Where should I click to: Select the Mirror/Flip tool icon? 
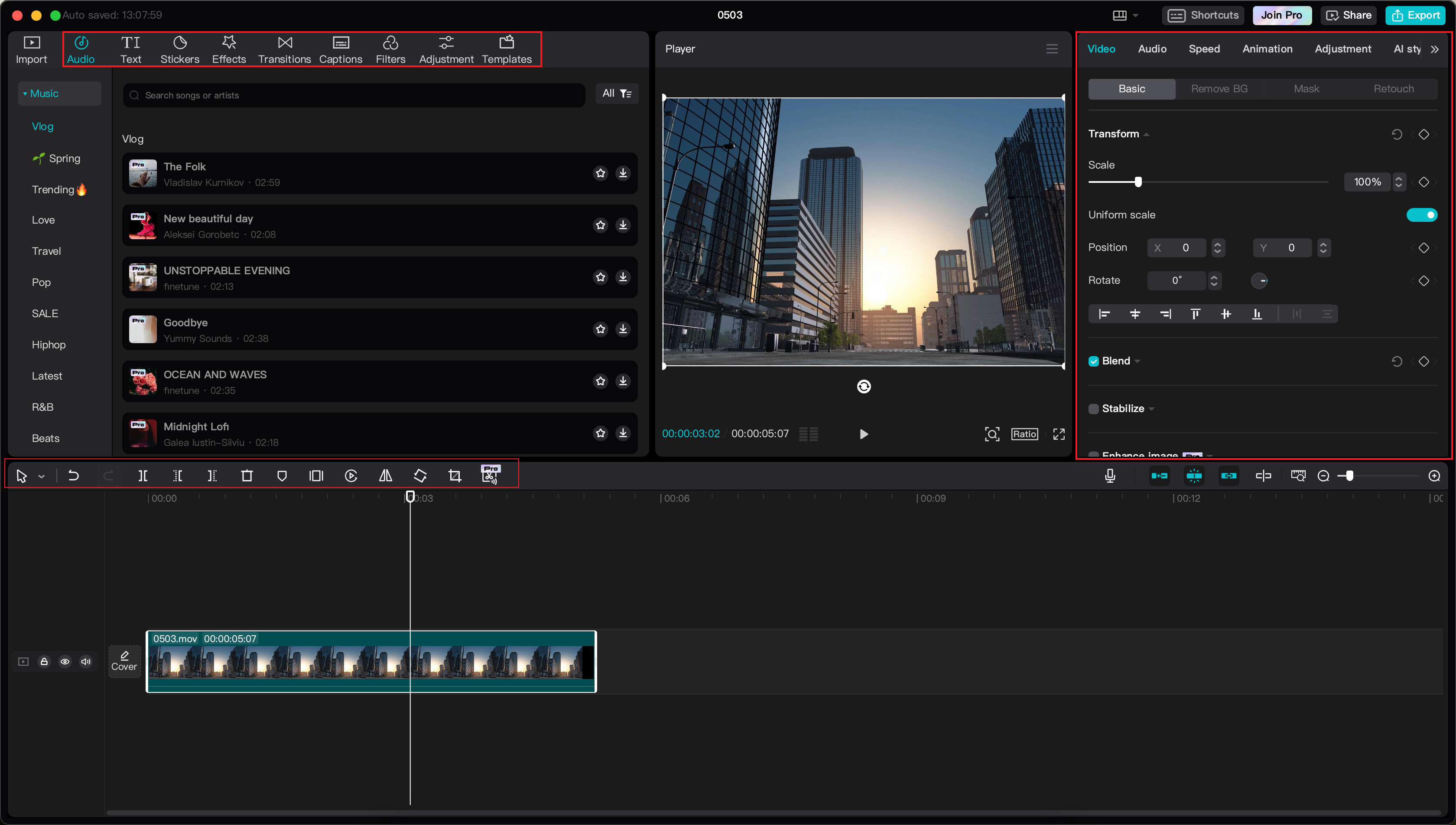386,475
